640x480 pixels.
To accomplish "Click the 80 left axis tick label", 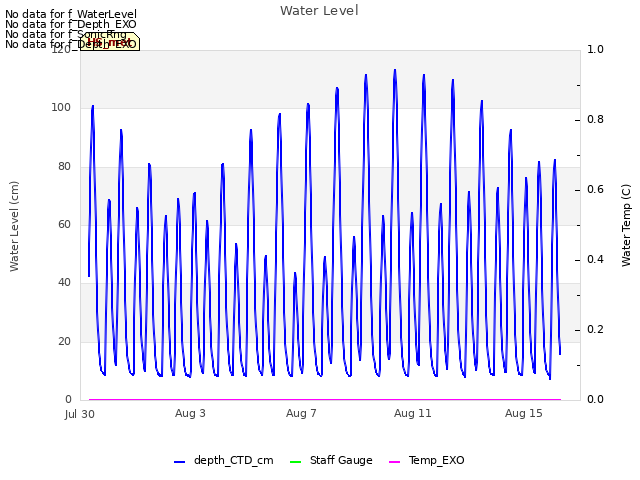I will 64,166.
